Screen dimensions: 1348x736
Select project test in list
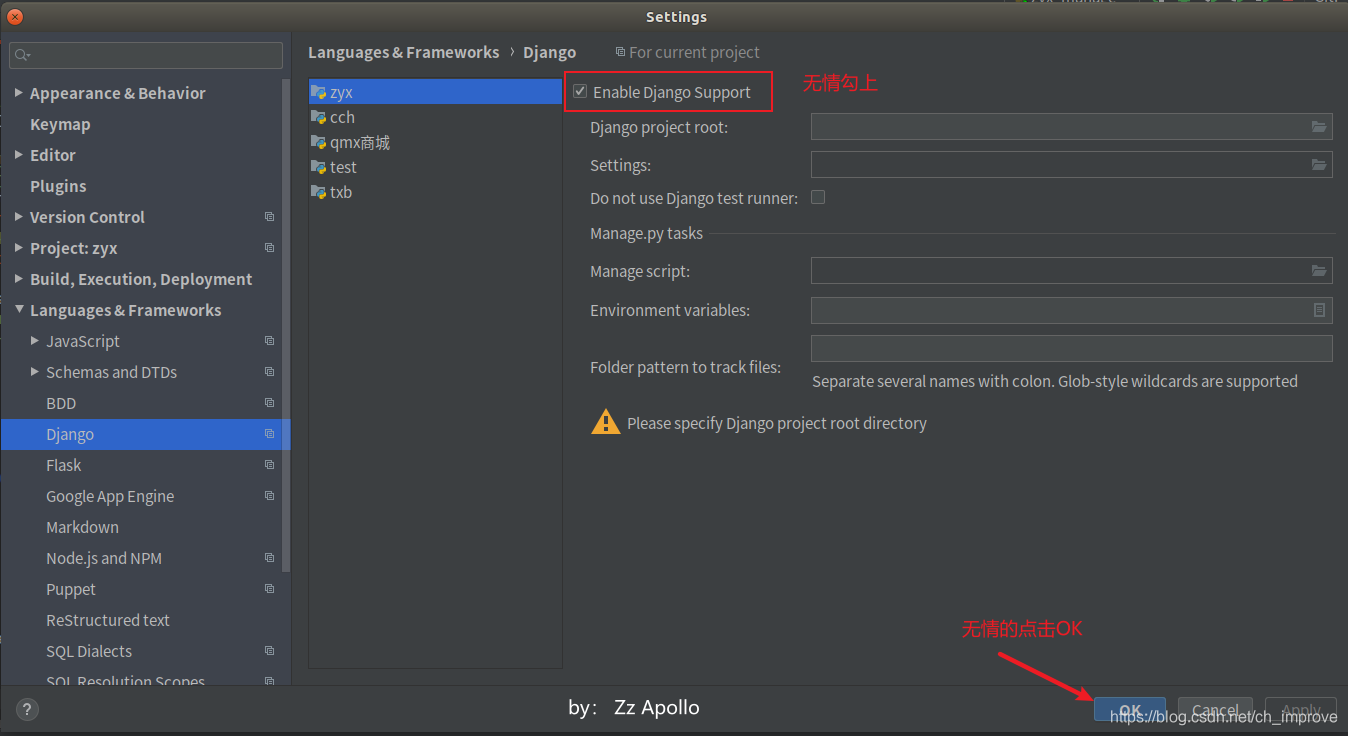pos(436,167)
